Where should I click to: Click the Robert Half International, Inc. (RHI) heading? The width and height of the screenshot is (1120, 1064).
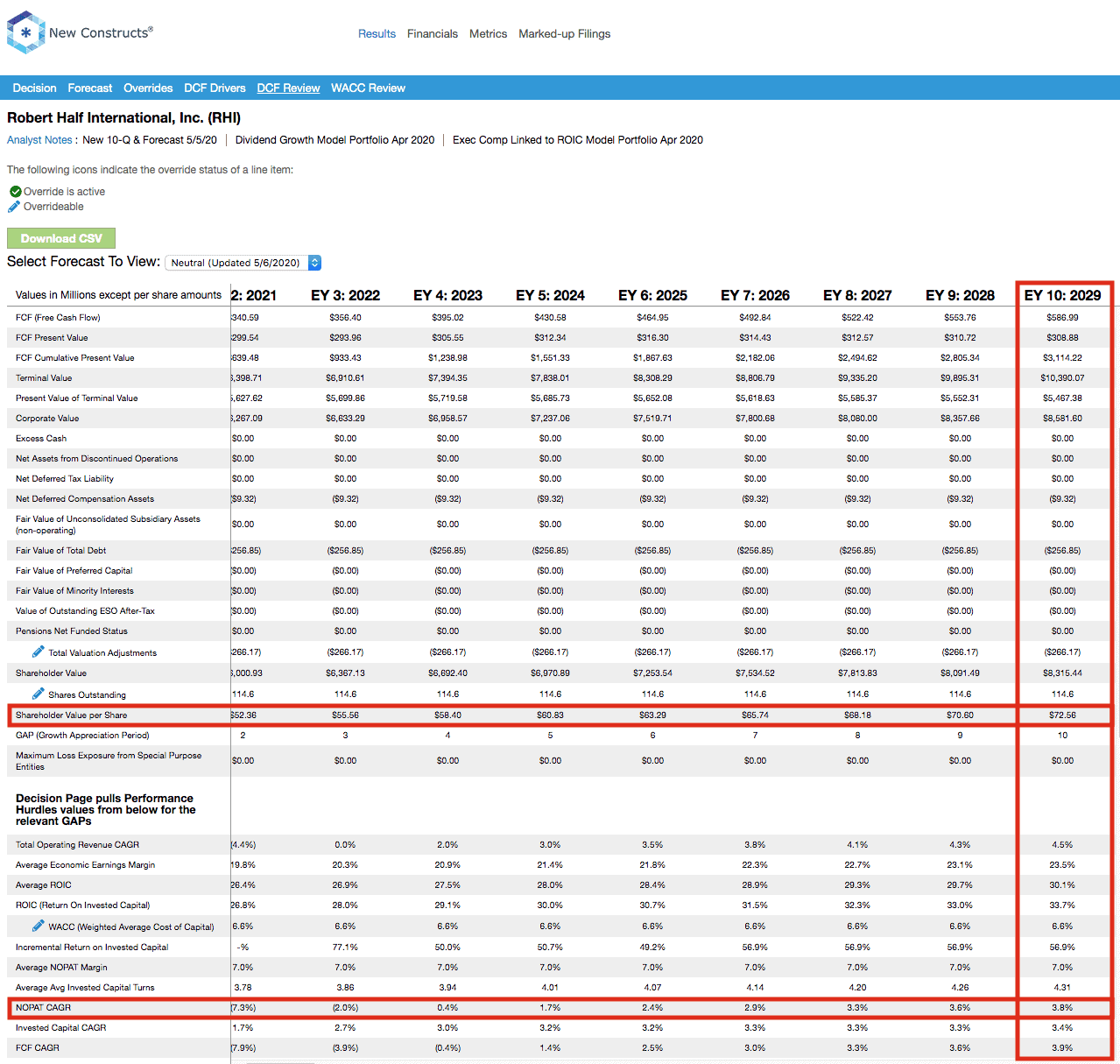pyautogui.click(x=123, y=117)
